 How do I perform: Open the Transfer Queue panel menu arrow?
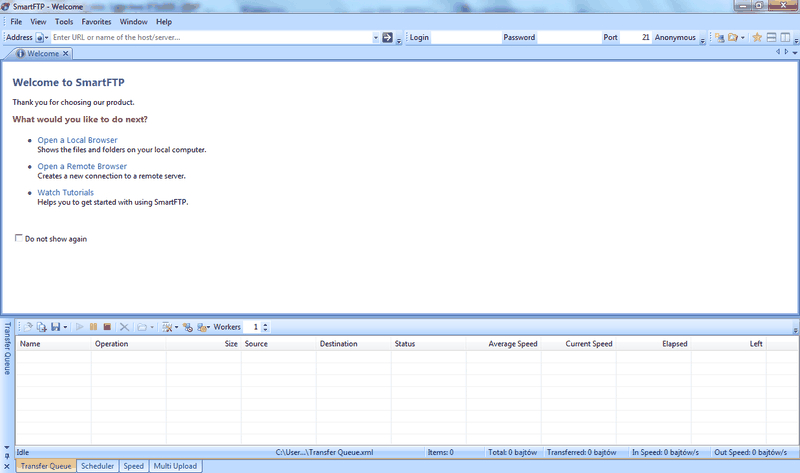[x=7, y=447]
